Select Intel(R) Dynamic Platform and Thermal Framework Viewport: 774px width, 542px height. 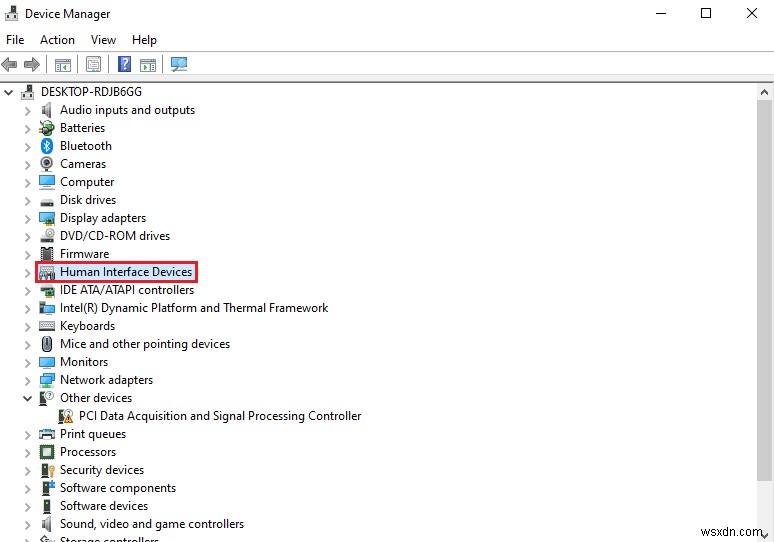tap(194, 308)
